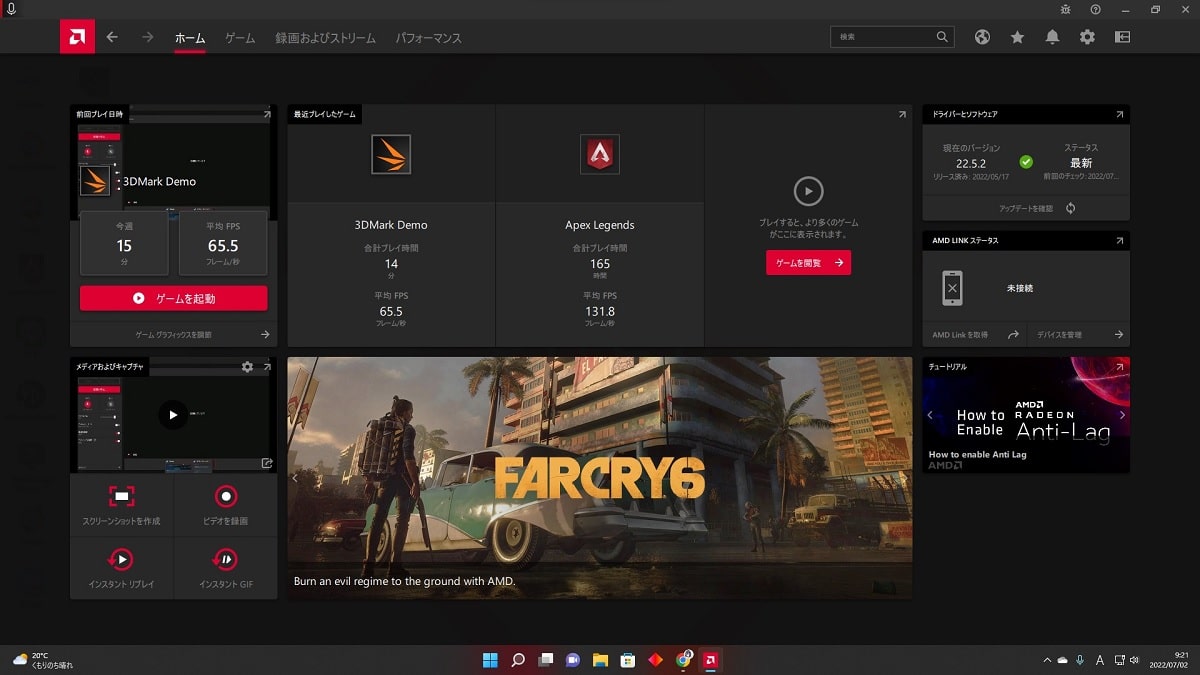Screen dimensions: 1200x675
Task: Show hidden tray icons chevron
Action: (1047, 660)
